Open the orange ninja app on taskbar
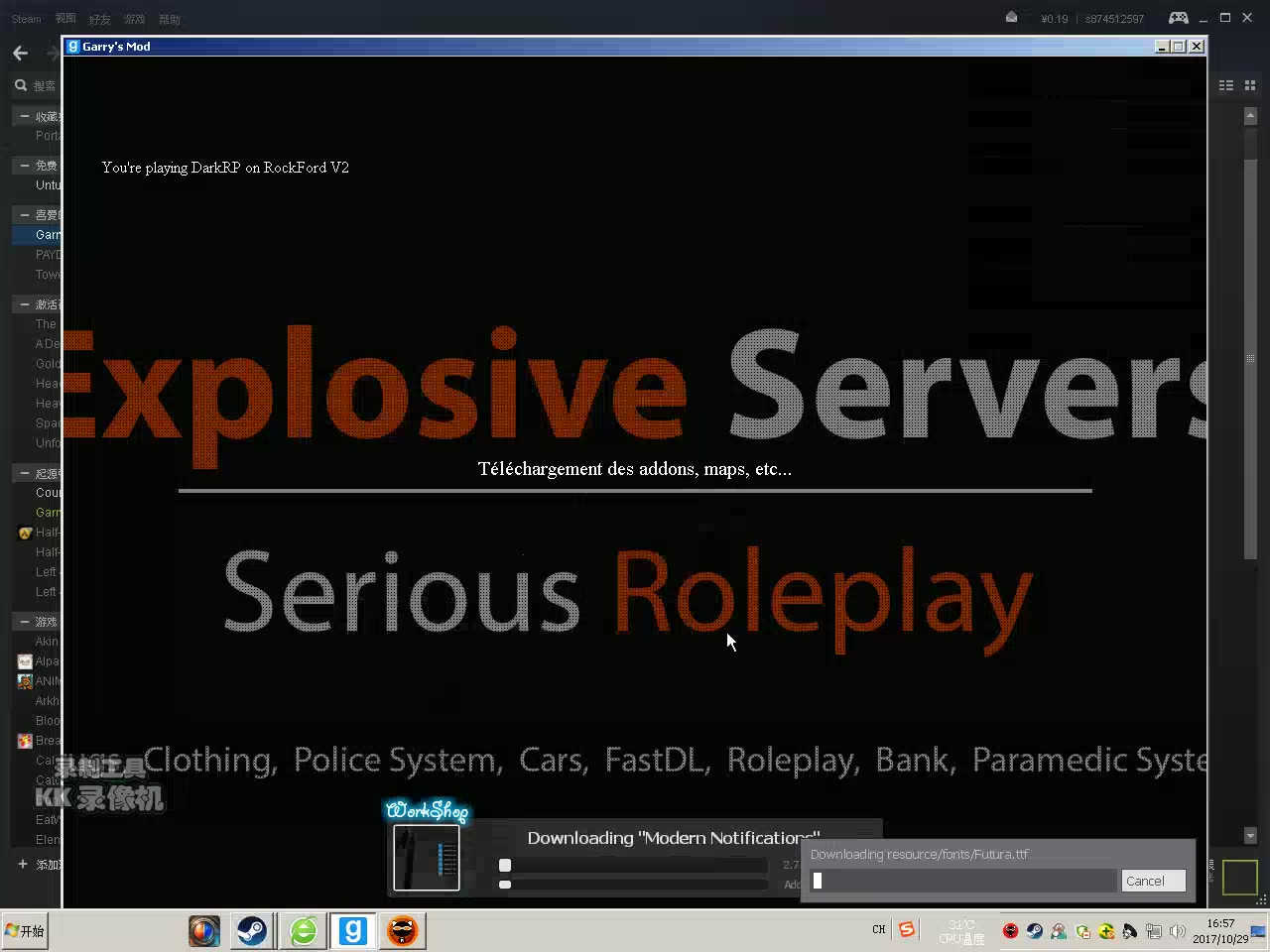The image size is (1270, 952). tap(402, 931)
